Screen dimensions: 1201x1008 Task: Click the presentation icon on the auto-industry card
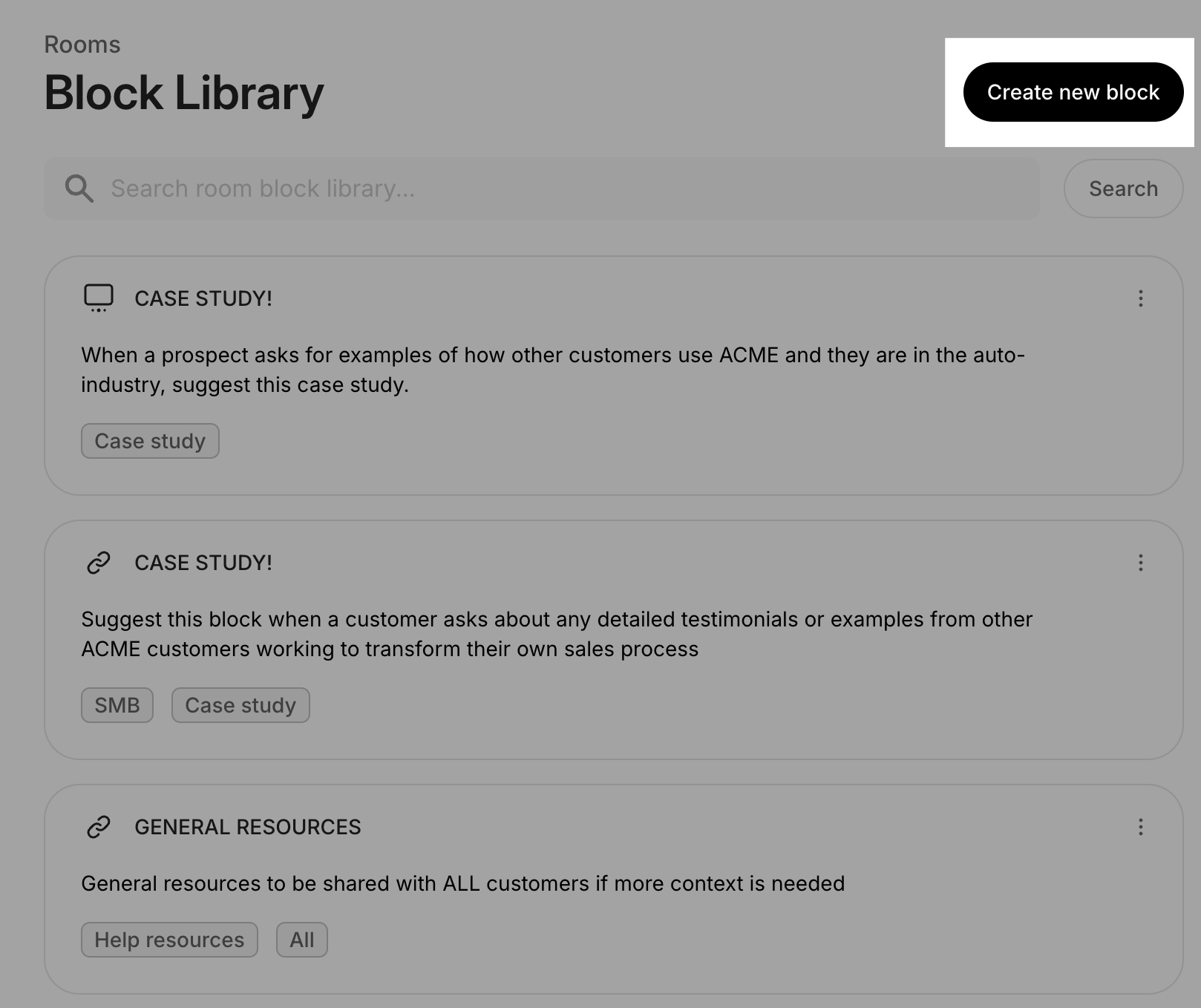pos(99,298)
